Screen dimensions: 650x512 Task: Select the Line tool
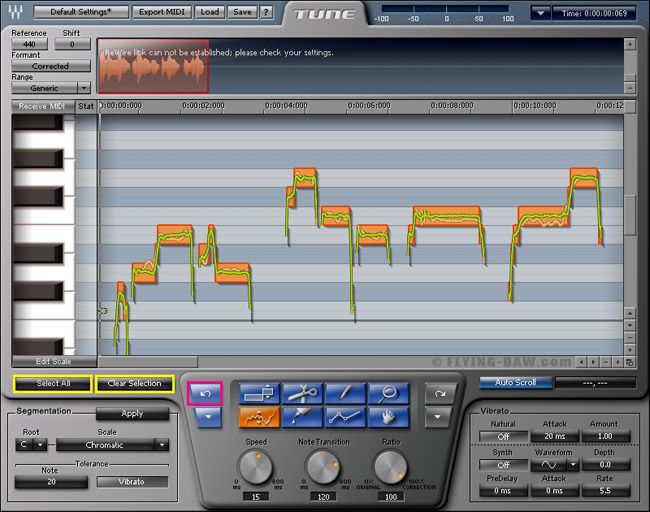pos(345,417)
